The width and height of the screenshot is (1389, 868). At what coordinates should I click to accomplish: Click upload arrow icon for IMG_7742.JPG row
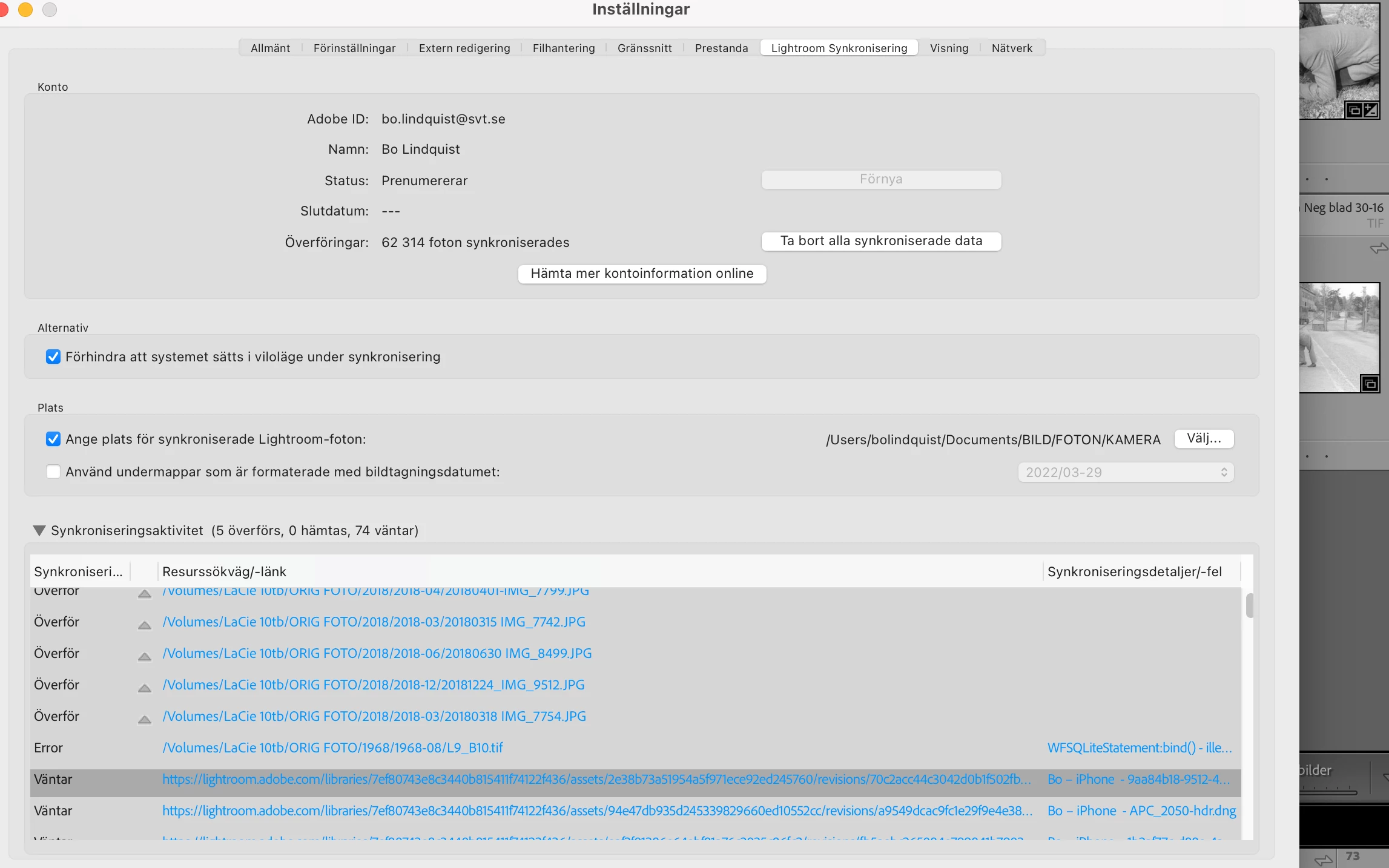coord(144,625)
